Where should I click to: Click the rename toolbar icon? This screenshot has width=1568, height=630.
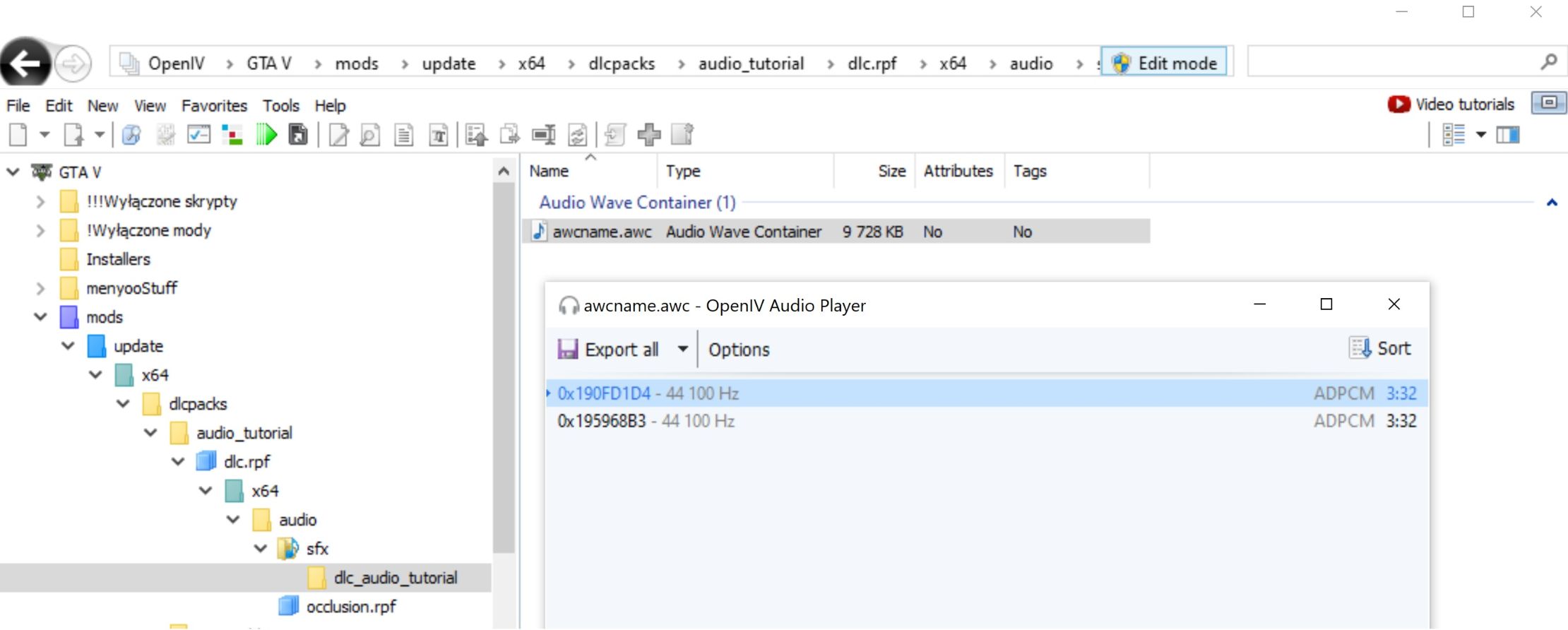542,134
